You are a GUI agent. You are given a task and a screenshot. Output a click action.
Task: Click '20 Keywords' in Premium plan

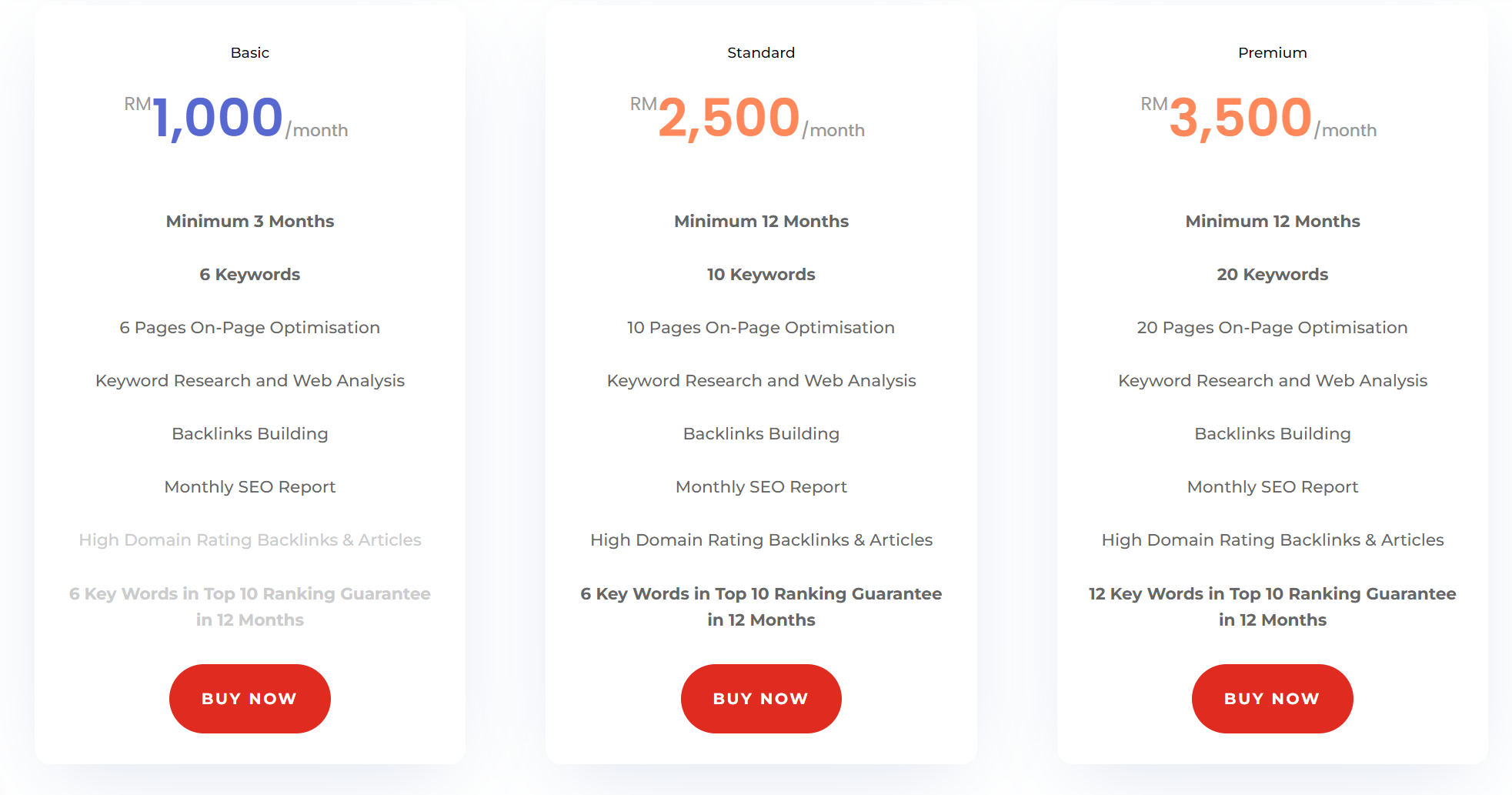click(x=1272, y=274)
